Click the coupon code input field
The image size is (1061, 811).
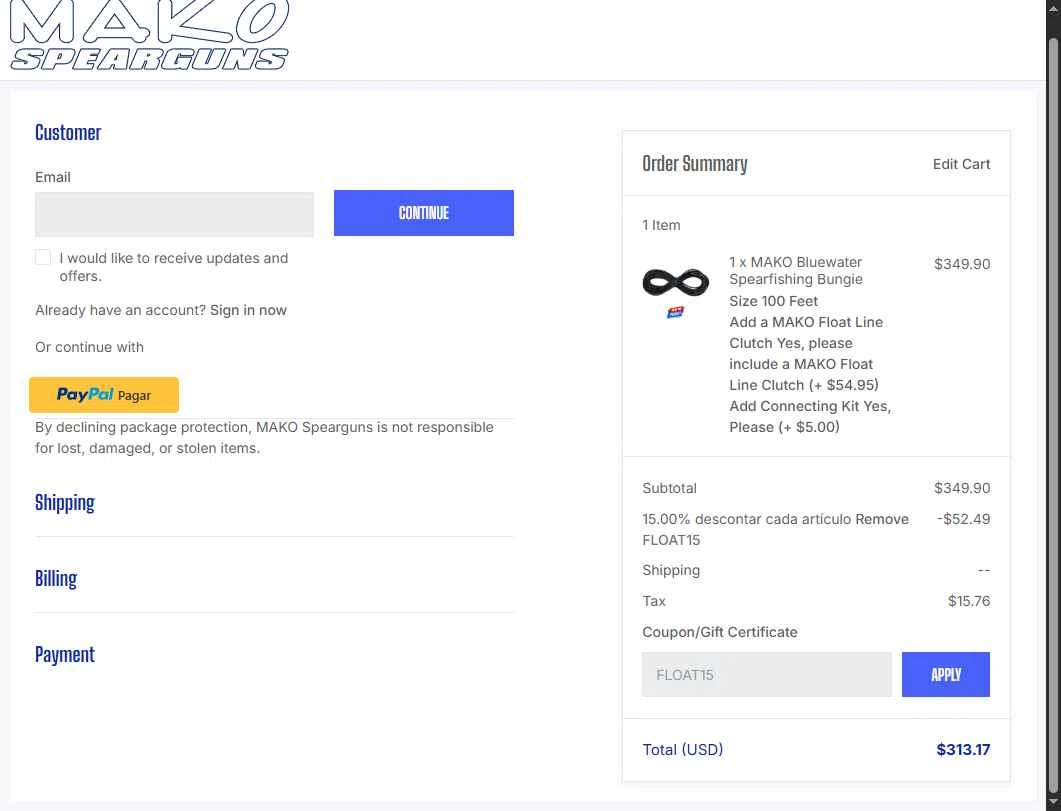[767, 674]
